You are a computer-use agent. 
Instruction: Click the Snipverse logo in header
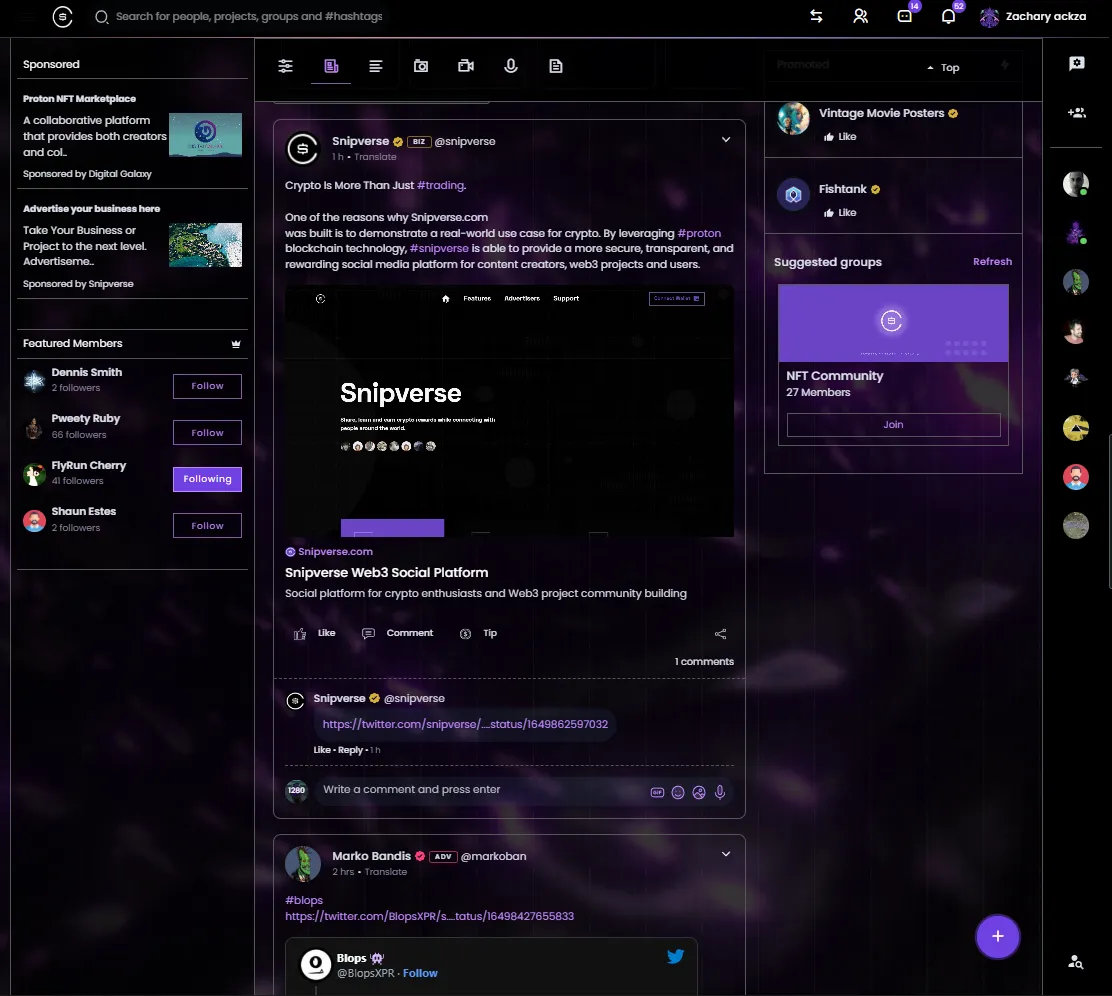[x=62, y=16]
